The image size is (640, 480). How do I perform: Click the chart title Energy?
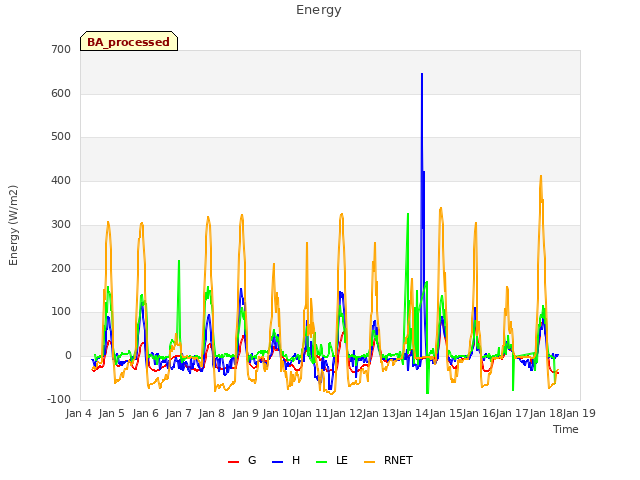pos(319,10)
